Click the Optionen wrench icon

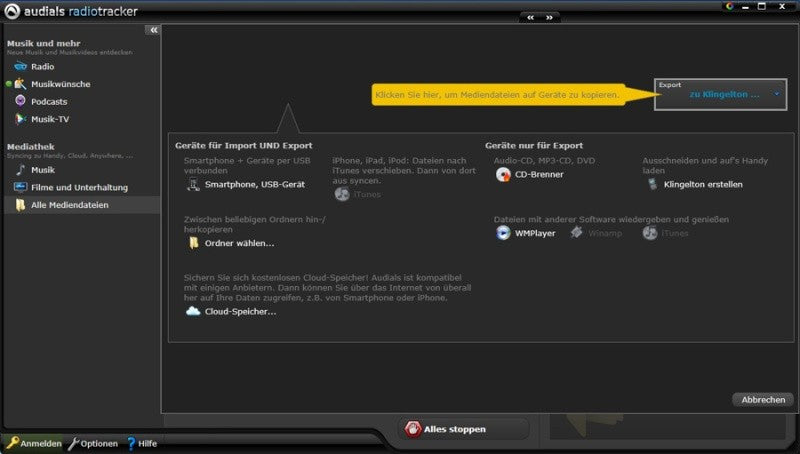coord(73,443)
